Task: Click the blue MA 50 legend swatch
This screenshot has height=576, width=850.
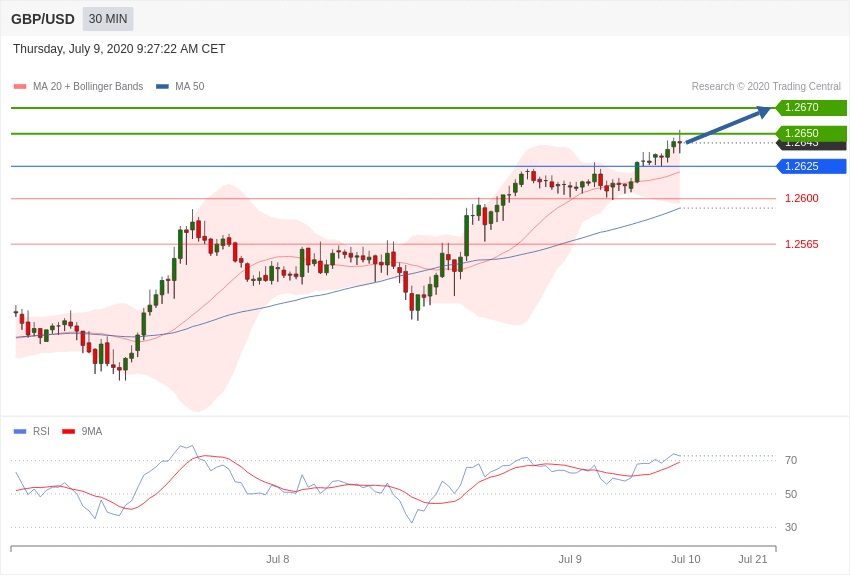Action: tap(162, 87)
